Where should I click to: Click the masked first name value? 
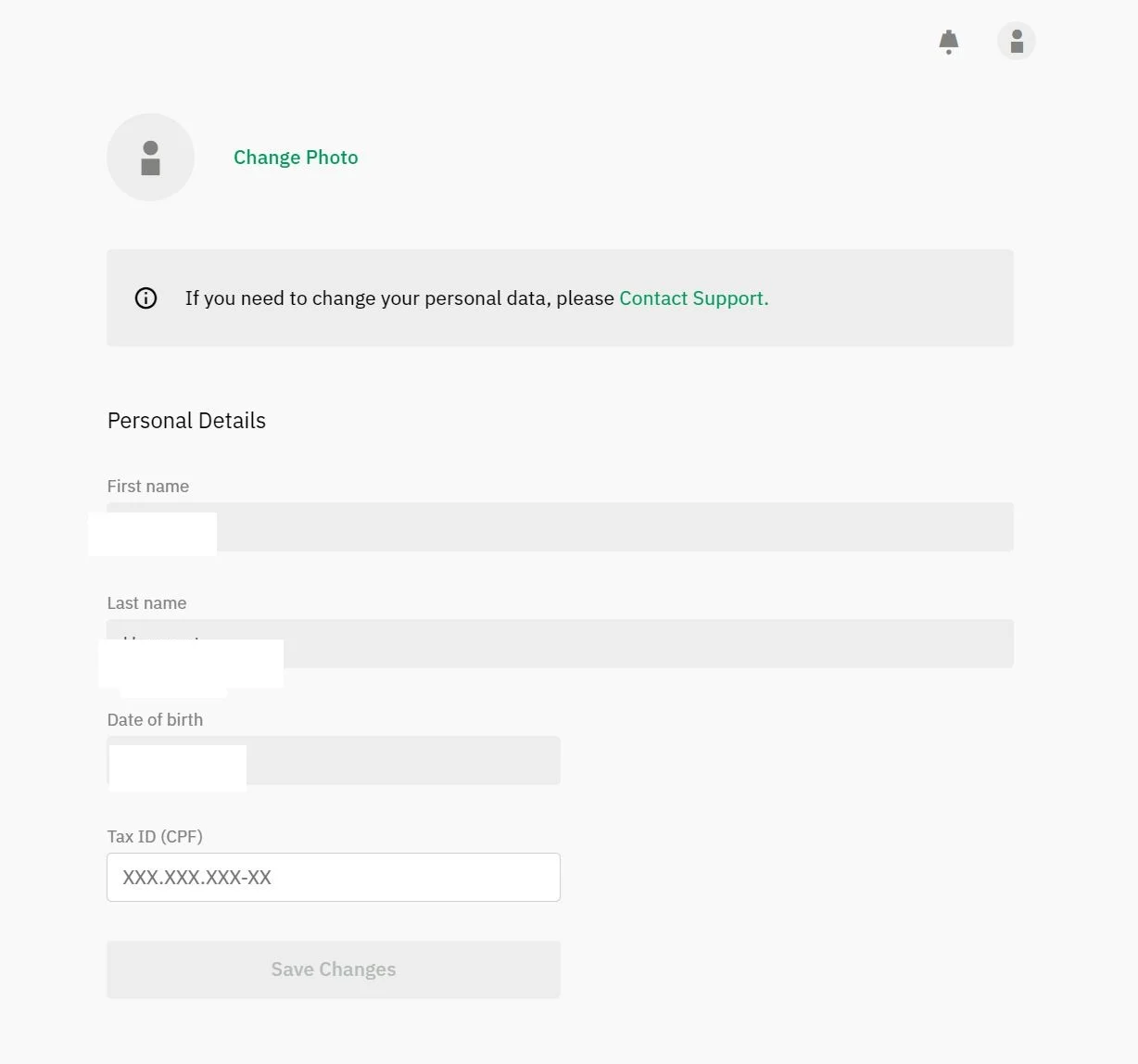tap(153, 534)
